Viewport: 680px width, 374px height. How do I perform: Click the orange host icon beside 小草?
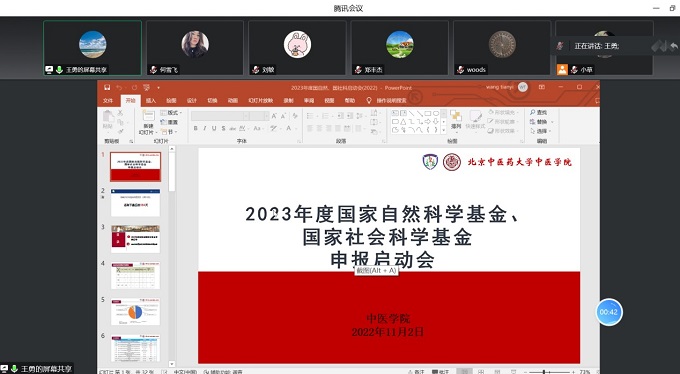point(562,69)
